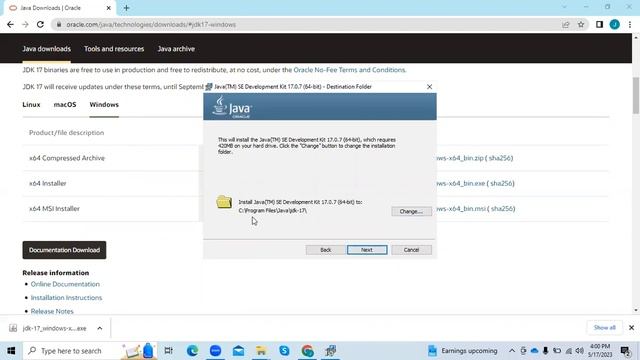Launch Microsoft Edge from the taskbar

pos(192,351)
